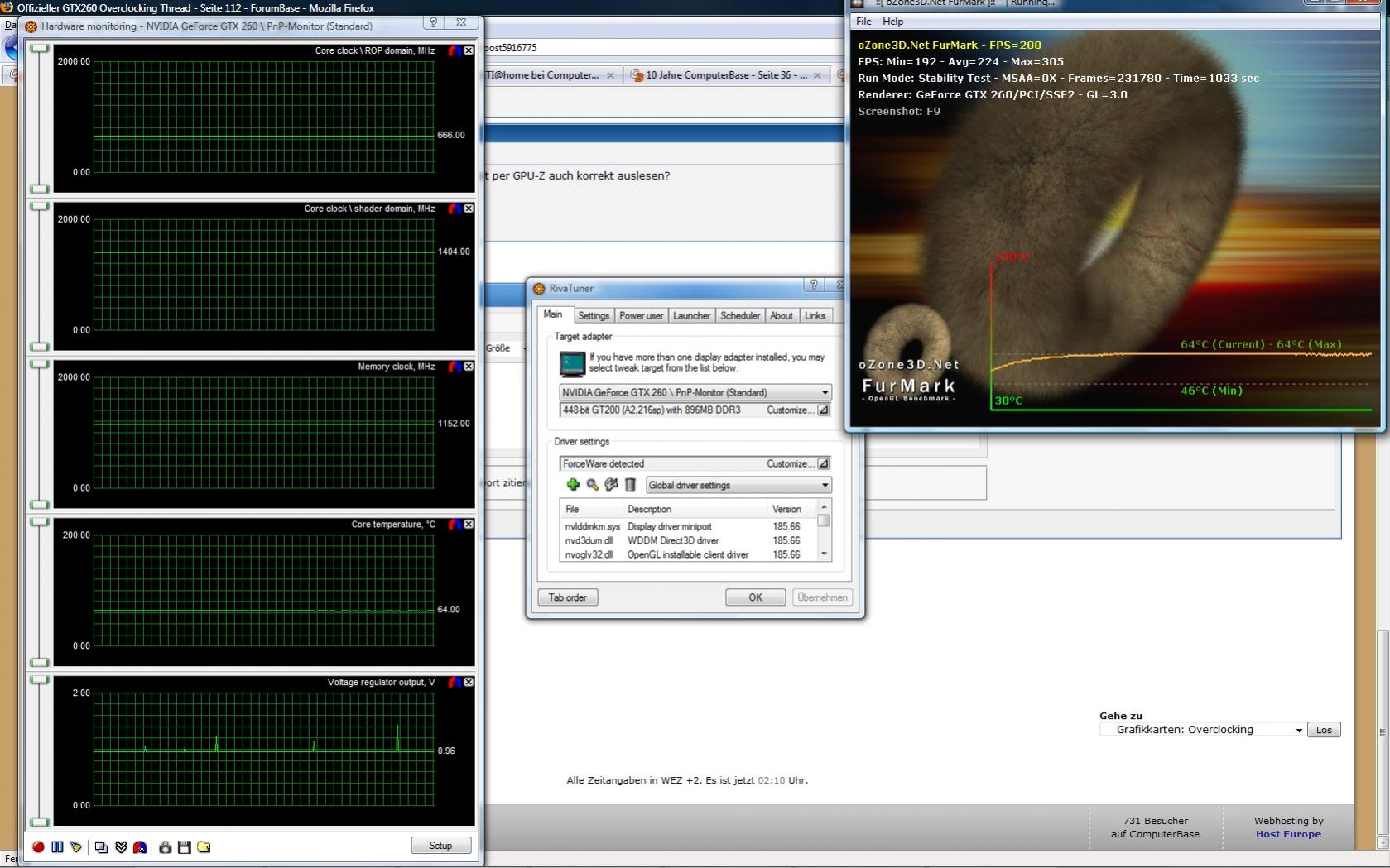Click the card-and-wrench icon in Driver settings
The height and width of the screenshot is (868, 1390).
611,485
